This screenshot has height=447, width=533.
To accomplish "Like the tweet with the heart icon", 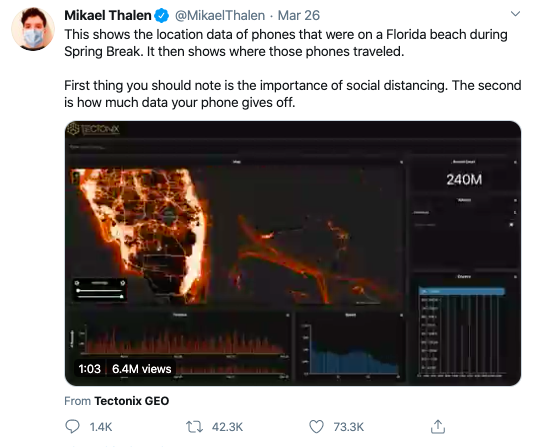I will (x=316, y=427).
